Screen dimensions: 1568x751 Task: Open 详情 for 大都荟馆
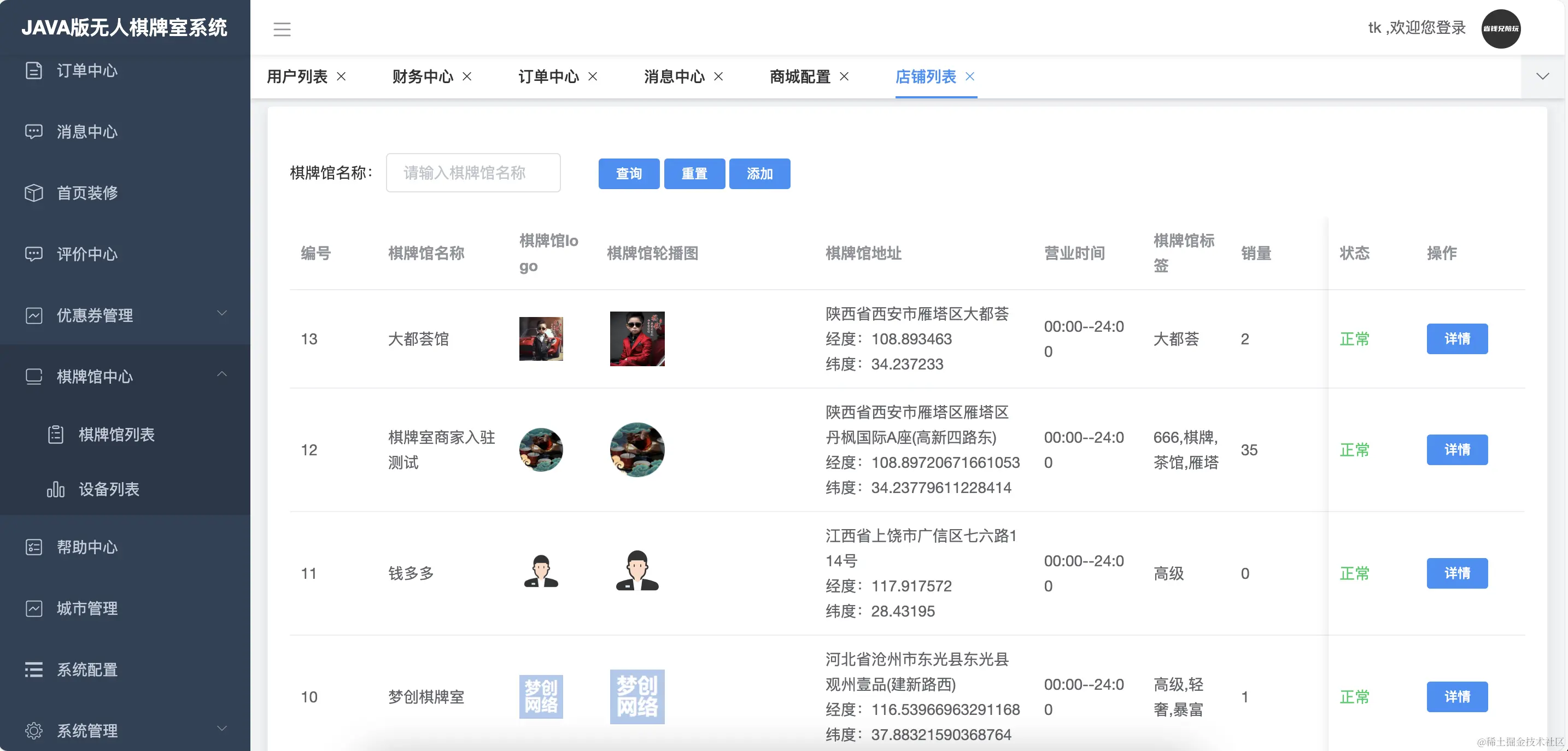[1456, 339]
